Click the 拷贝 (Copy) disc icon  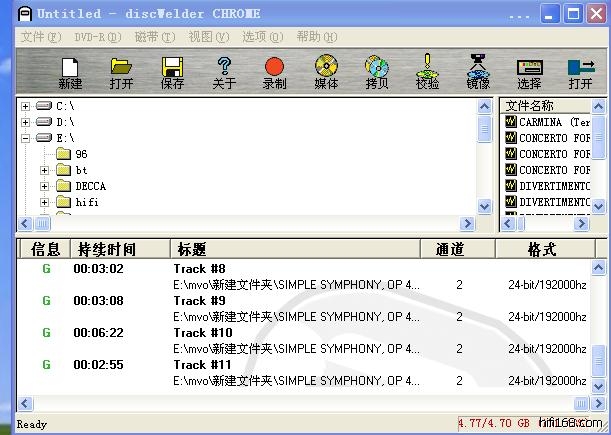point(377,71)
